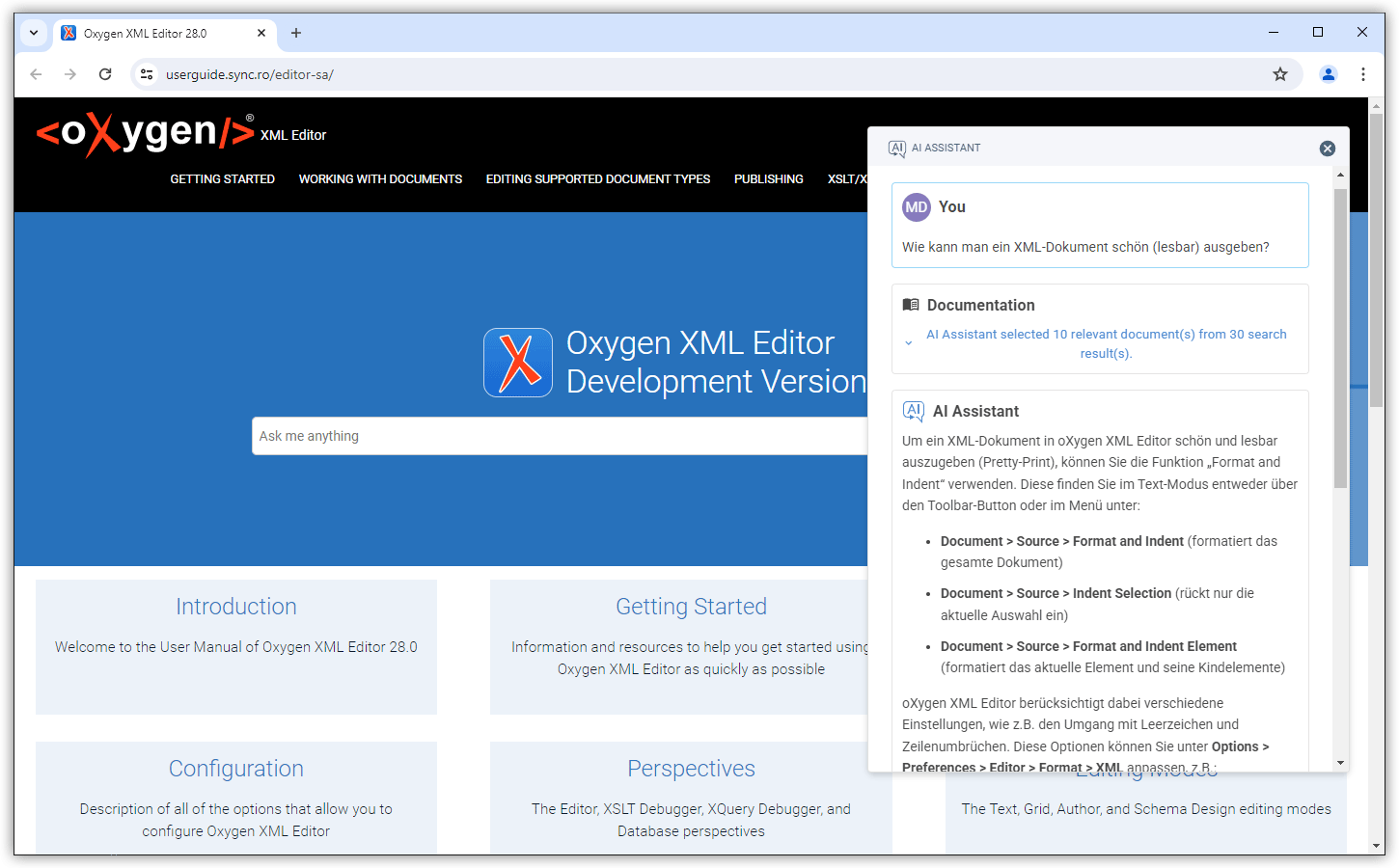Open the tab search dropdown

[34, 33]
